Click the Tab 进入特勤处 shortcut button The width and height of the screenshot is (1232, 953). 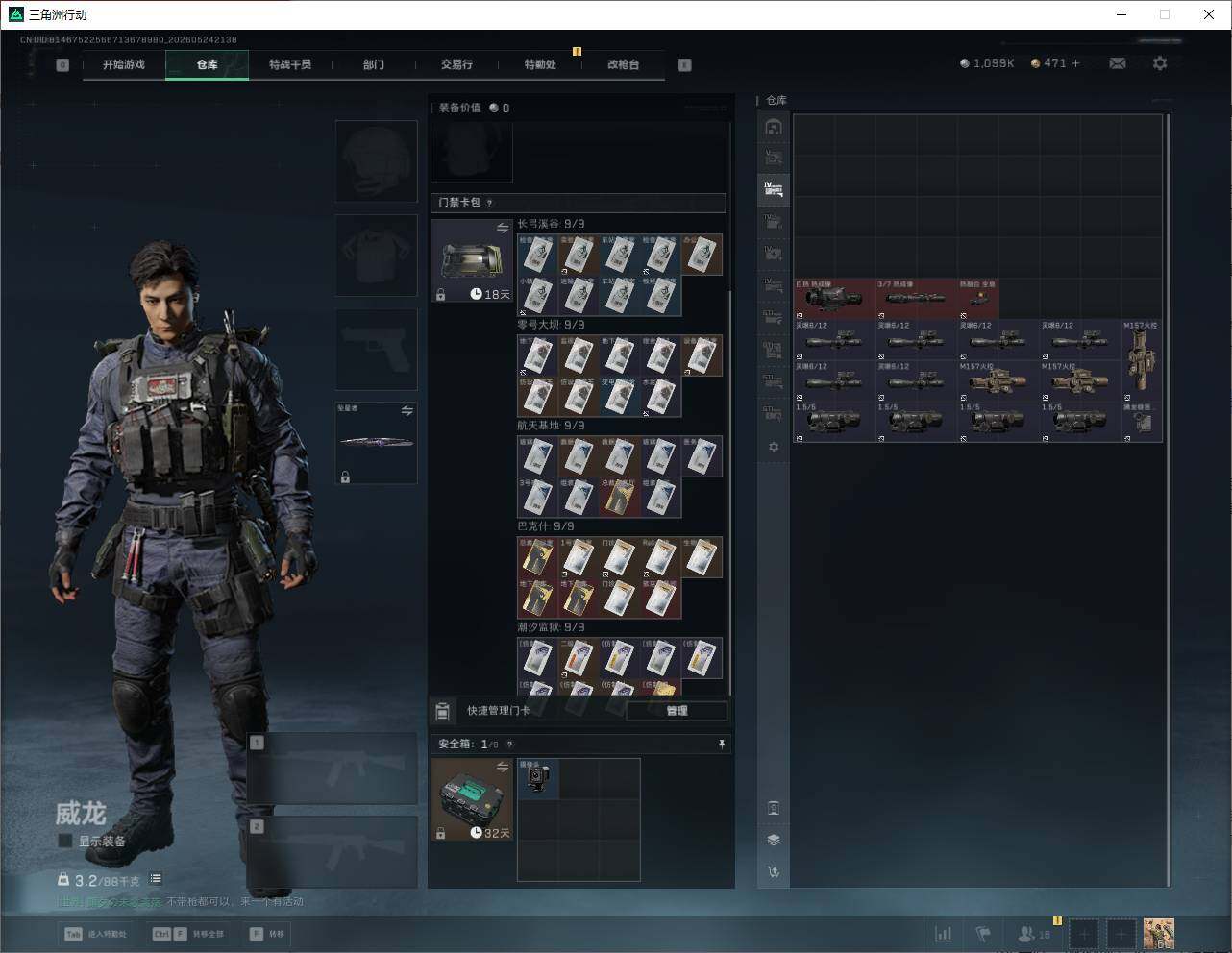click(x=95, y=934)
